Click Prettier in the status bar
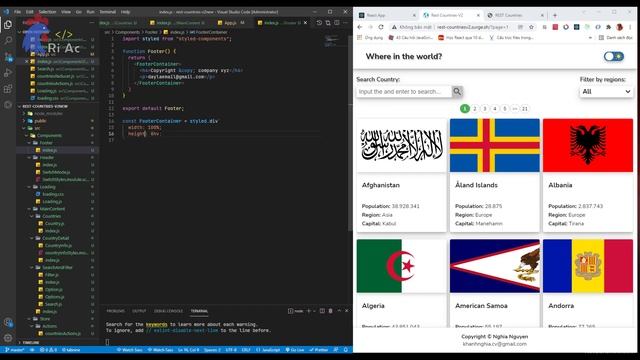 click(x=319, y=350)
